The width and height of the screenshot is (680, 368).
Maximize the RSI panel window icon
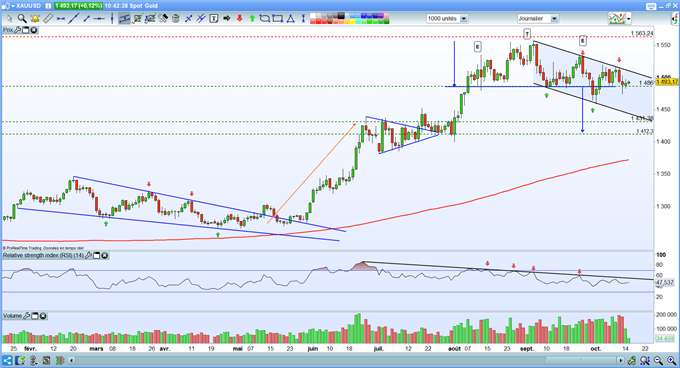coord(97,256)
